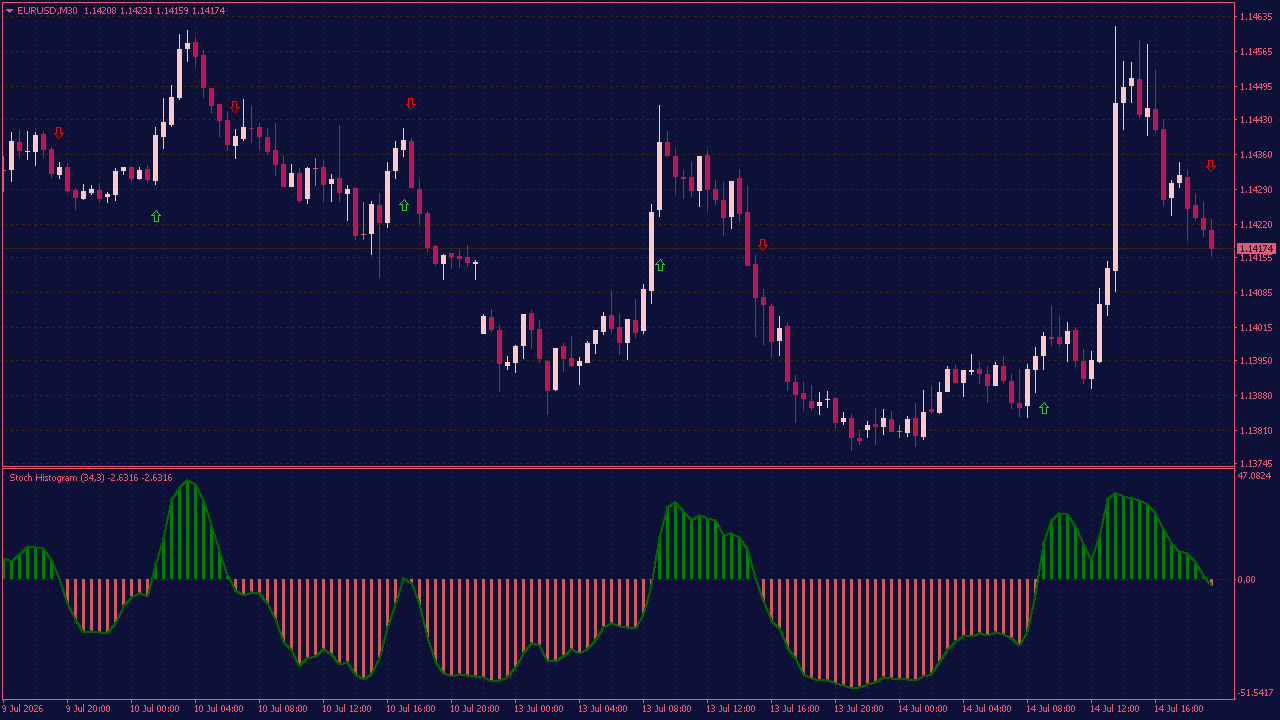Image resolution: width=1280 pixels, height=720 pixels.
Task: Click the 1.14495 price scale label
Action: coord(1256,86)
